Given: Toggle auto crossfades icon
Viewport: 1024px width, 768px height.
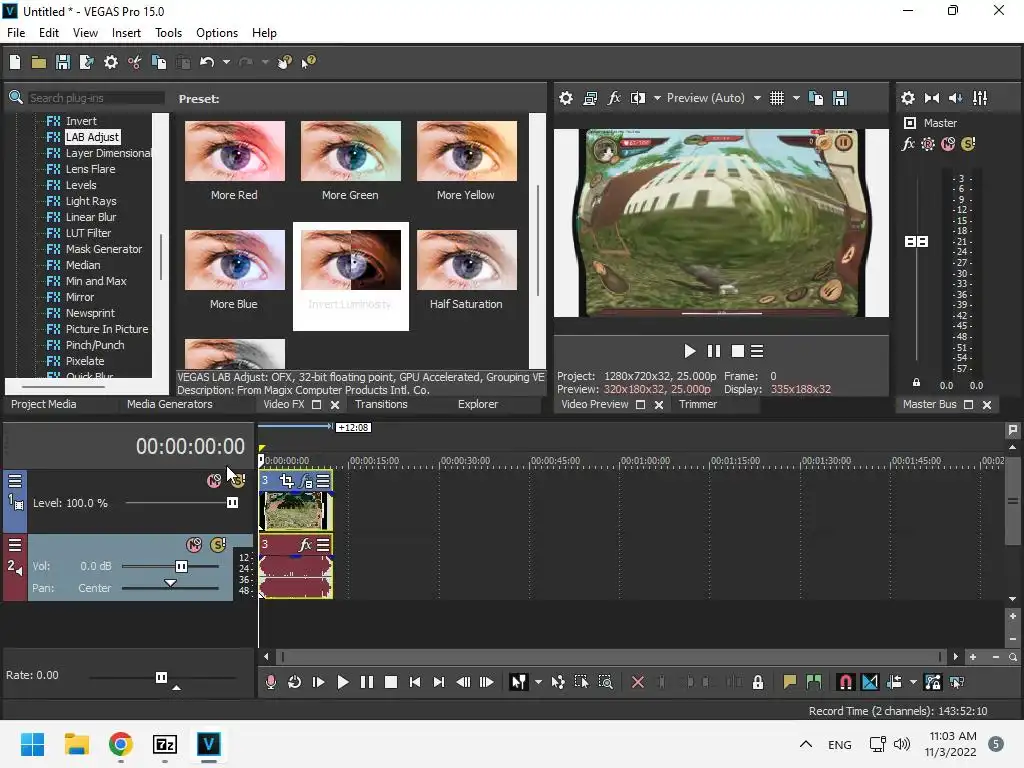Looking at the screenshot, I should pyautogui.click(x=869, y=682).
